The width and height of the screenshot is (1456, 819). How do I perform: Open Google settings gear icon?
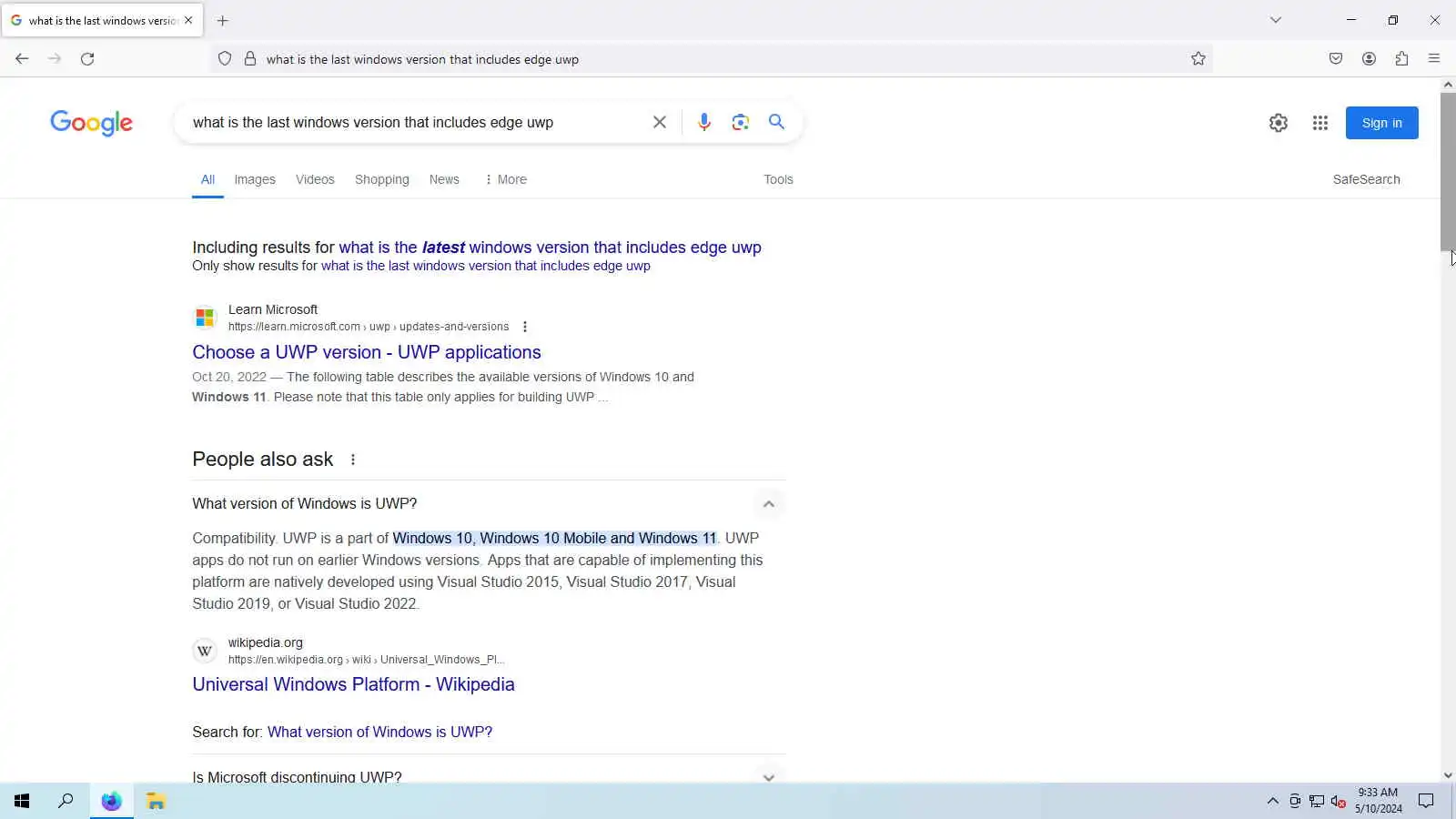tap(1279, 123)
